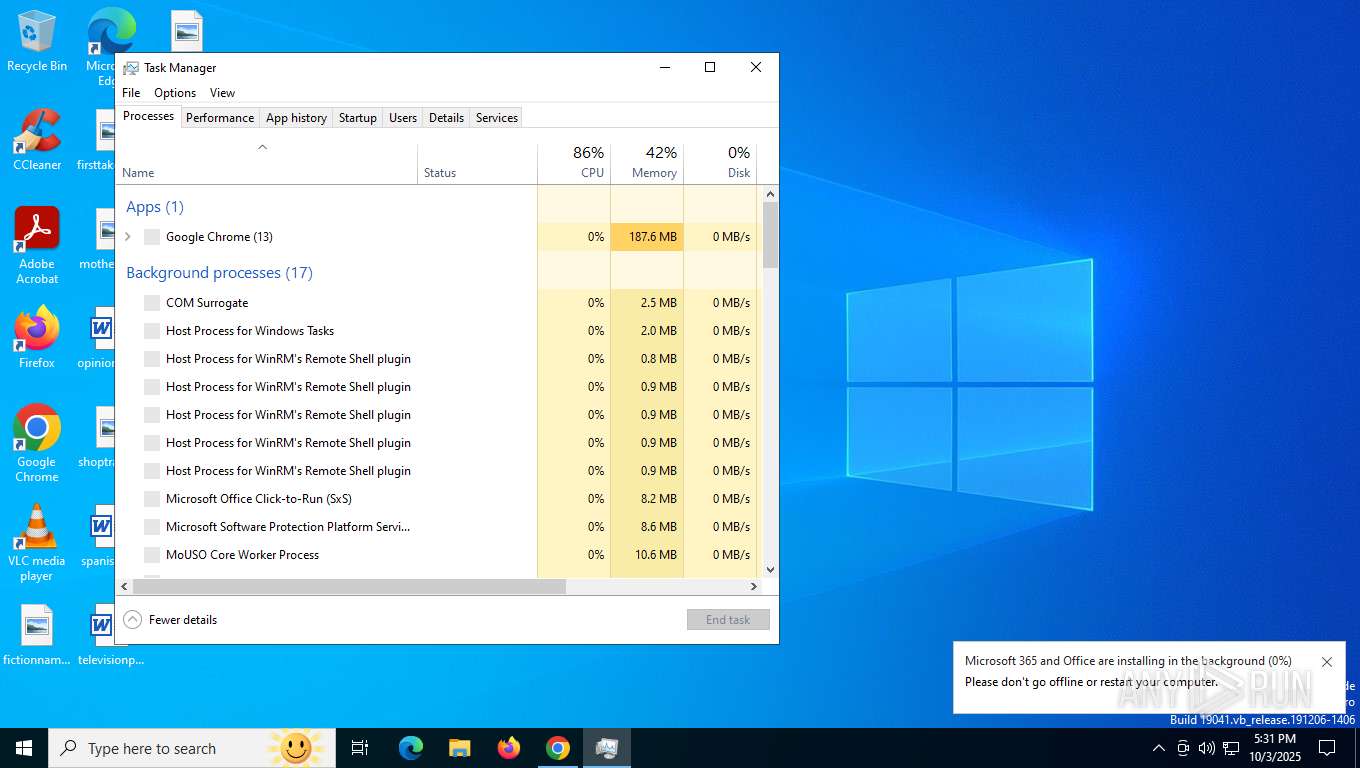The width and height of the screenshot is (1360, 768).
Task: Select the fictionnam image file on desktop
Action: click(x=37, y=636)
